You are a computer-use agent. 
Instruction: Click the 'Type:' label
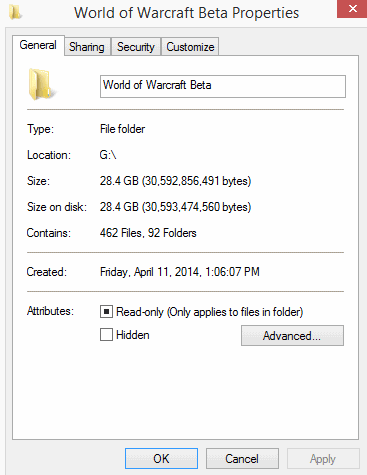pyautogui.click(x=40, y=129)
